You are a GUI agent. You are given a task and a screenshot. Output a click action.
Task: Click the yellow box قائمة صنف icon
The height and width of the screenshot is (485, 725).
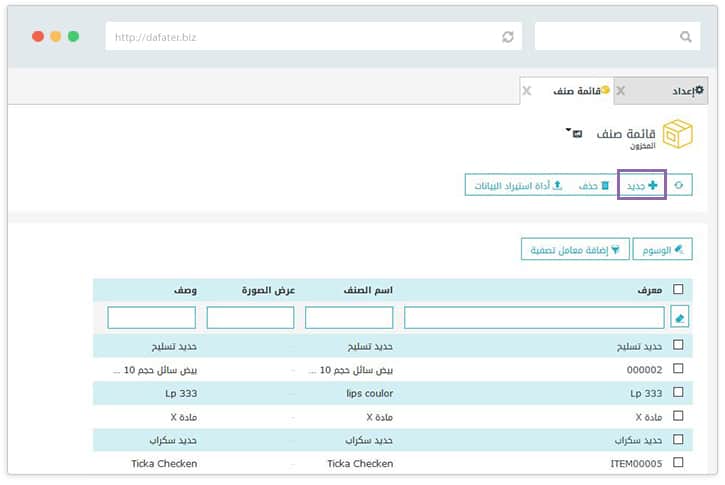click(679, 135)
